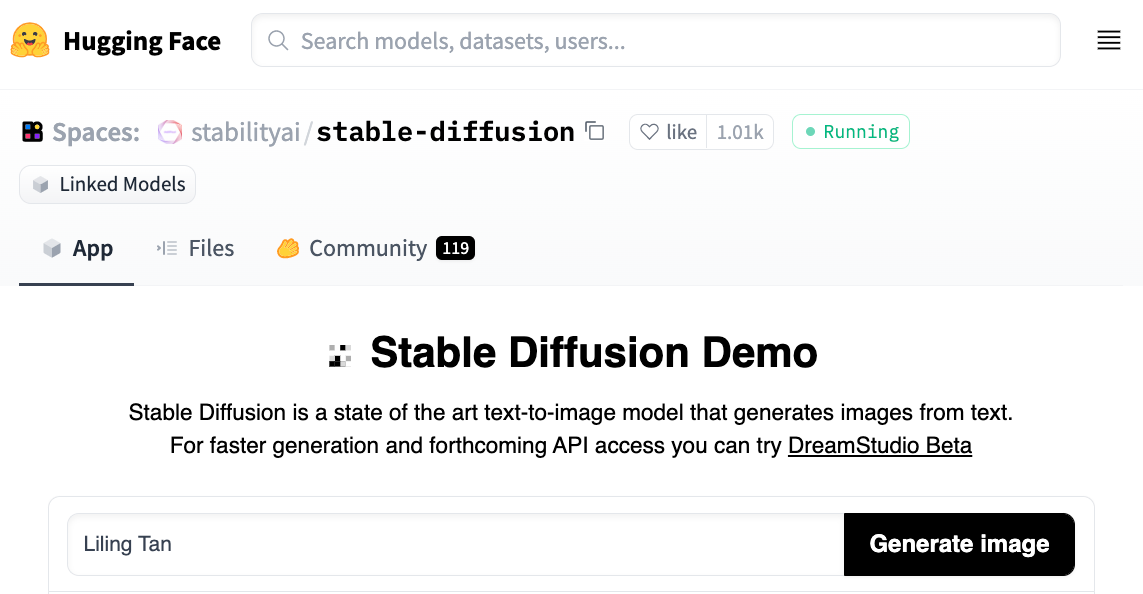Viewport: 1143px width, 594px height.
Task: Open the DreamStudio Beta link
Action: (880, 445)
